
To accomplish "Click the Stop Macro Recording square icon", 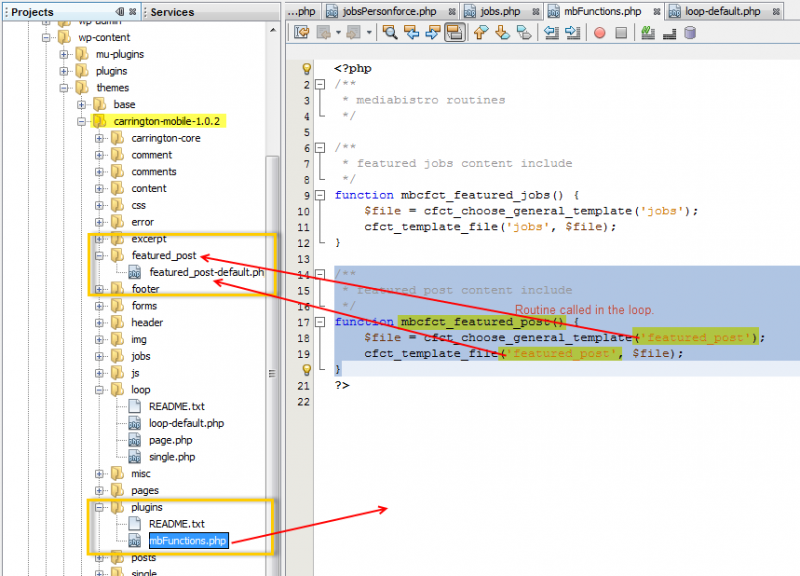I will pyautogui.click(x=621, y=33).
